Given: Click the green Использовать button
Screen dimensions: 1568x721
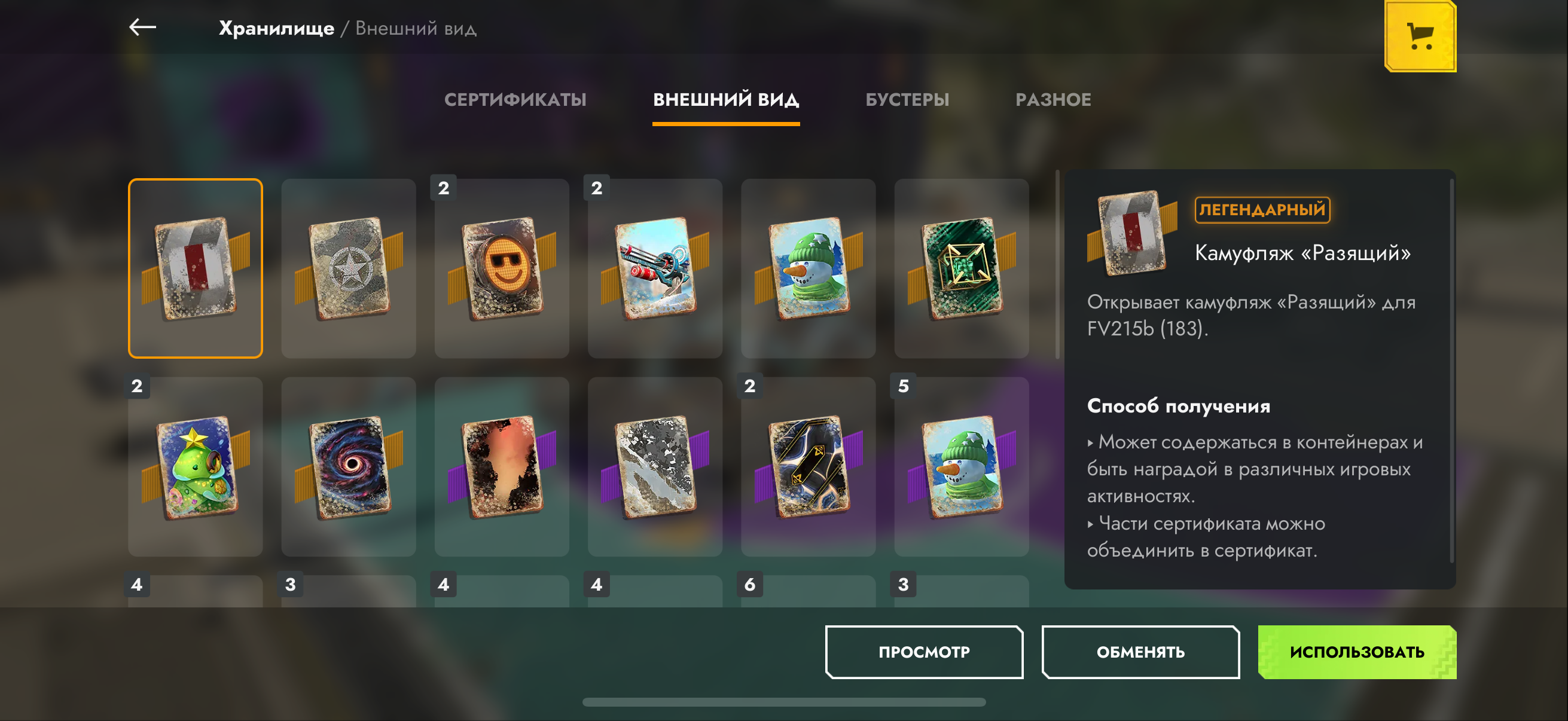Looking at the screenshot, I should [x=1357, y=652].
